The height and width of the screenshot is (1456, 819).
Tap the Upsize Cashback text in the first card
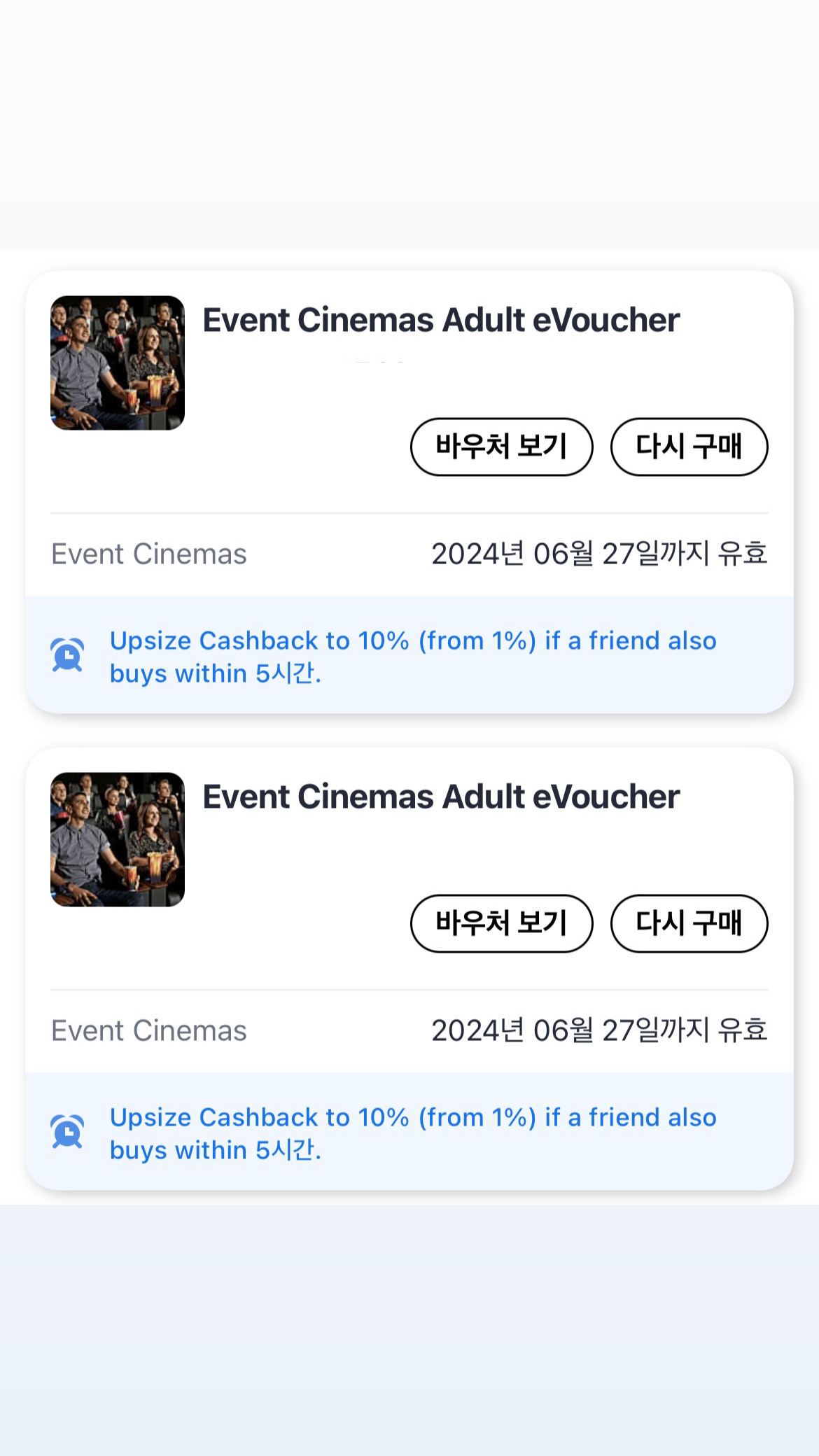(x=413, y=657)
